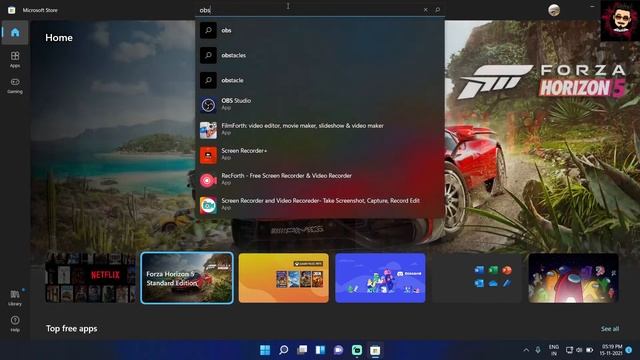Select the 'obstacle' search suggestion
Image resolution: width=640 pixels, height=360 pixels.
320,80
